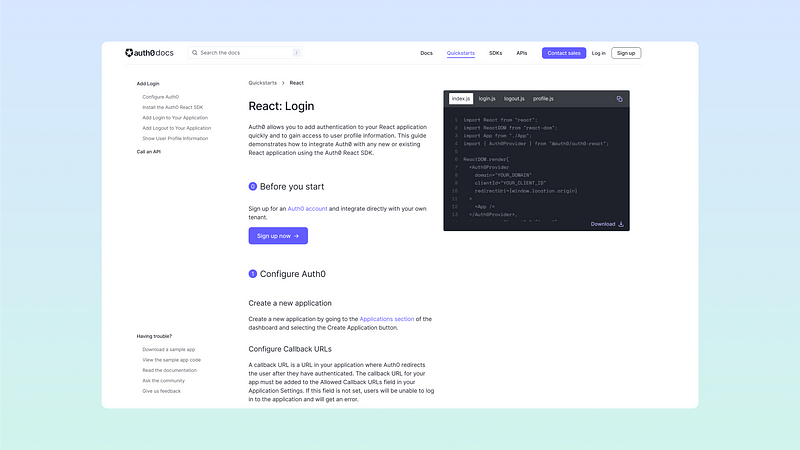Open the Quickstarts nav item

pyautogui.click(x=461, y=53)
